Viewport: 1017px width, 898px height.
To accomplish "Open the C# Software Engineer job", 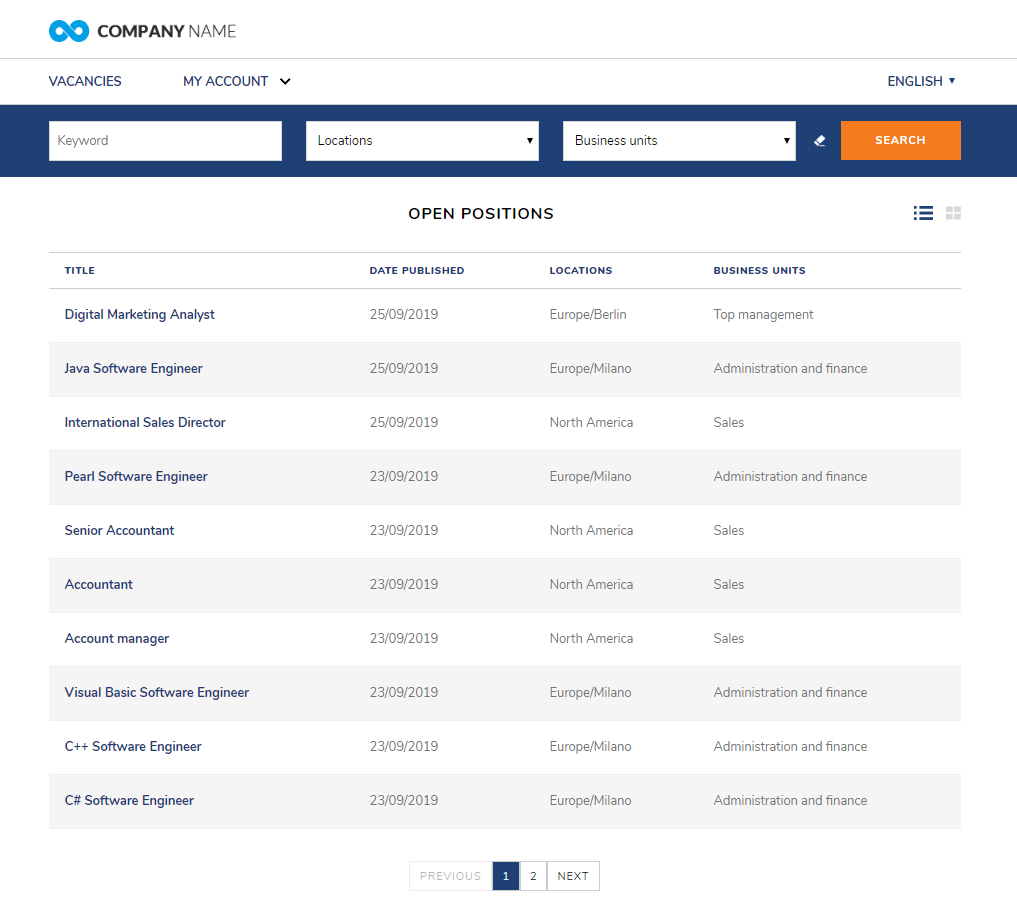I will tap(127, 800).
